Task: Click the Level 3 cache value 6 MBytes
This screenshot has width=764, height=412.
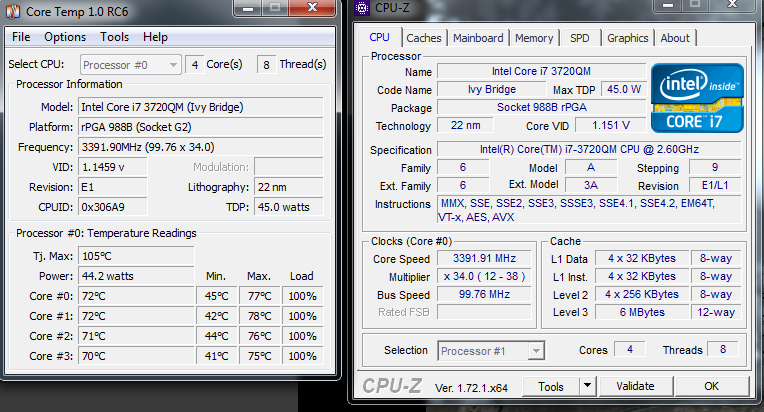Action: (642, 312)
